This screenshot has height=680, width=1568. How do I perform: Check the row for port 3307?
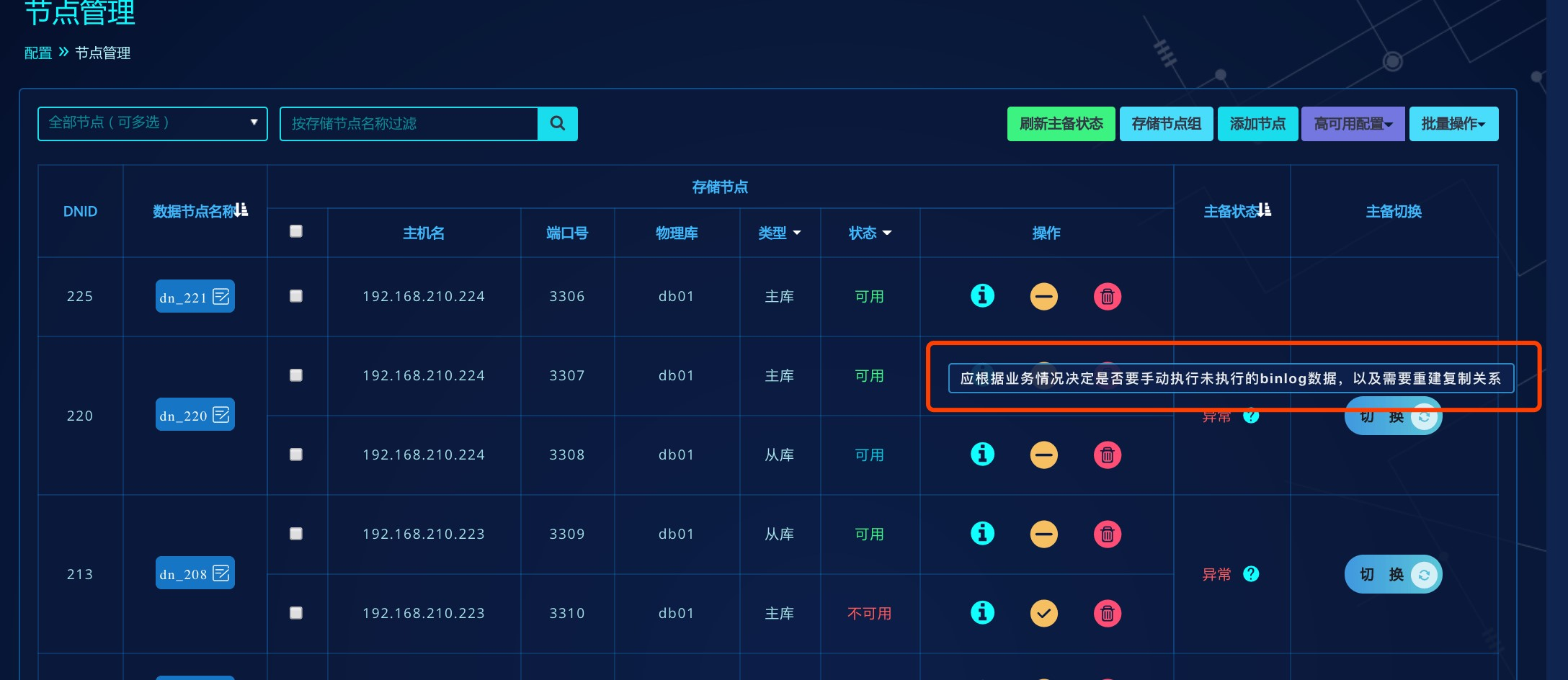(x=296, y=375)
